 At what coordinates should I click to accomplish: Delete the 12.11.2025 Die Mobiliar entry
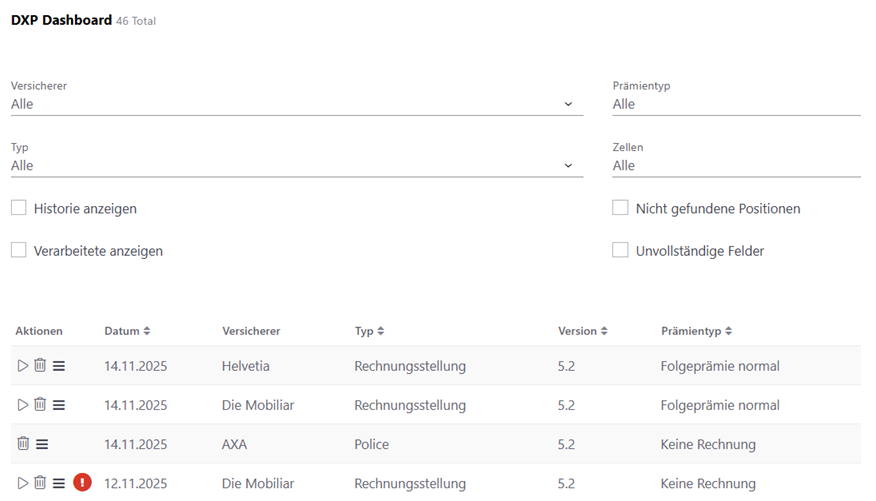[40, 483]
